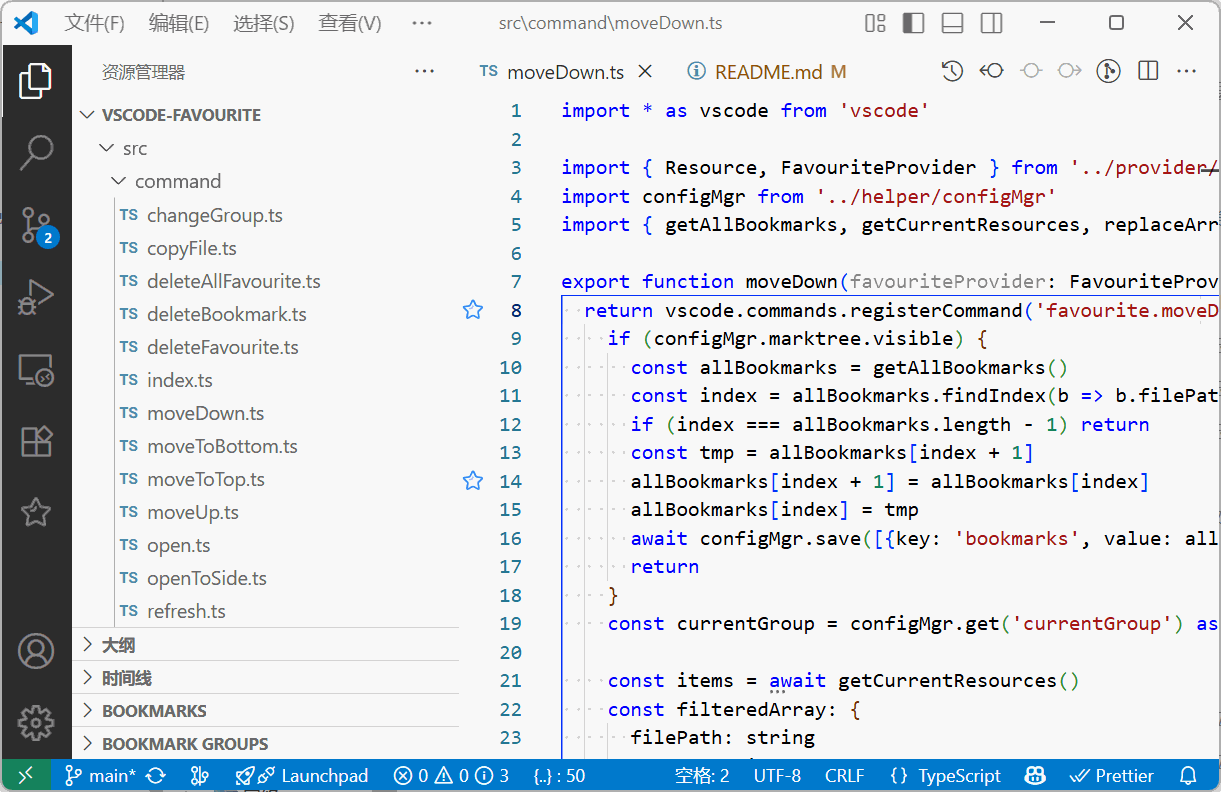Image resolution: width=1221 pixels, height=792 pixels.
Task: Open the 文件(F) menu
Action: coord(94,23)
